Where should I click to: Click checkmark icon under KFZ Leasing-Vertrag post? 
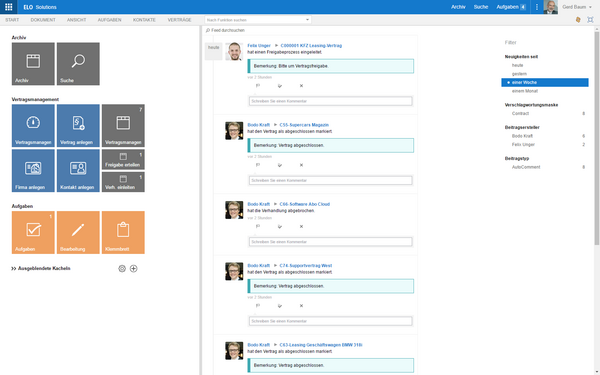click(280, 86)
